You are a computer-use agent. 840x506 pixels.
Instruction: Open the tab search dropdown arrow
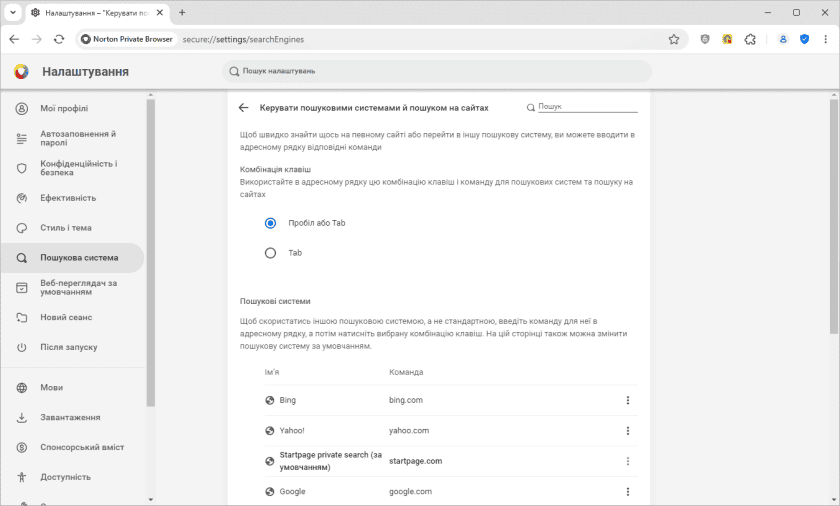pyautogui.click(x=13, y=13)
